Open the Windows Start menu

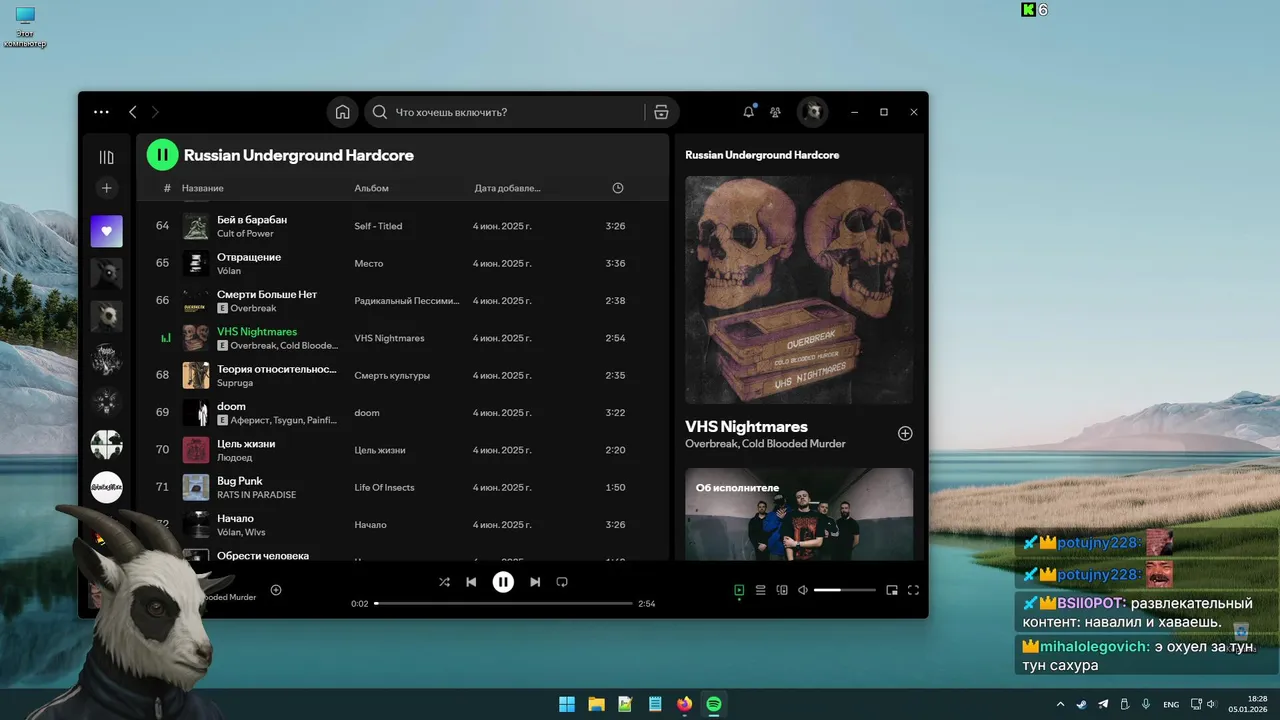(x=567, y=704)
